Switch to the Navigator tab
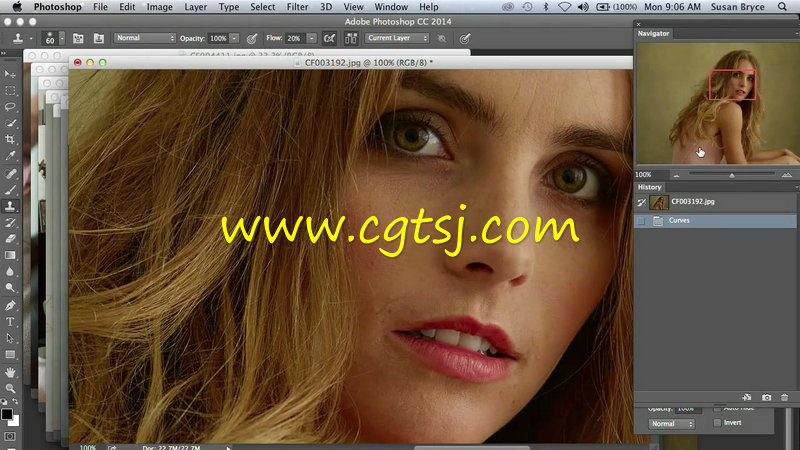Screen dimensions: 800x450 coord(653,33)
